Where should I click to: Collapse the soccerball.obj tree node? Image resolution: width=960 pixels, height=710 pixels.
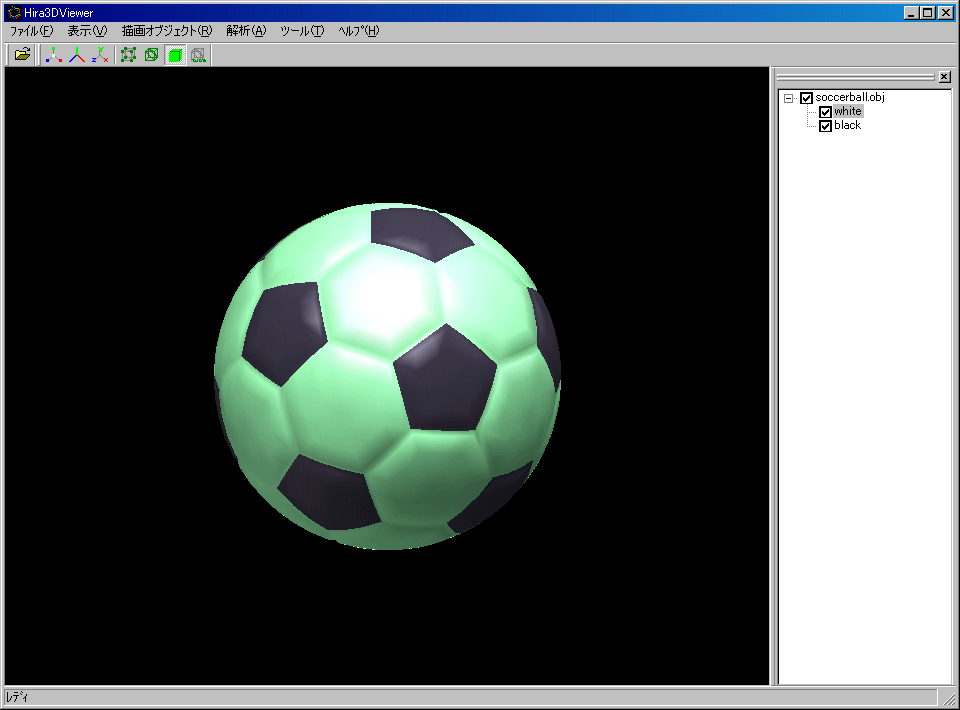tap(789, 98)
